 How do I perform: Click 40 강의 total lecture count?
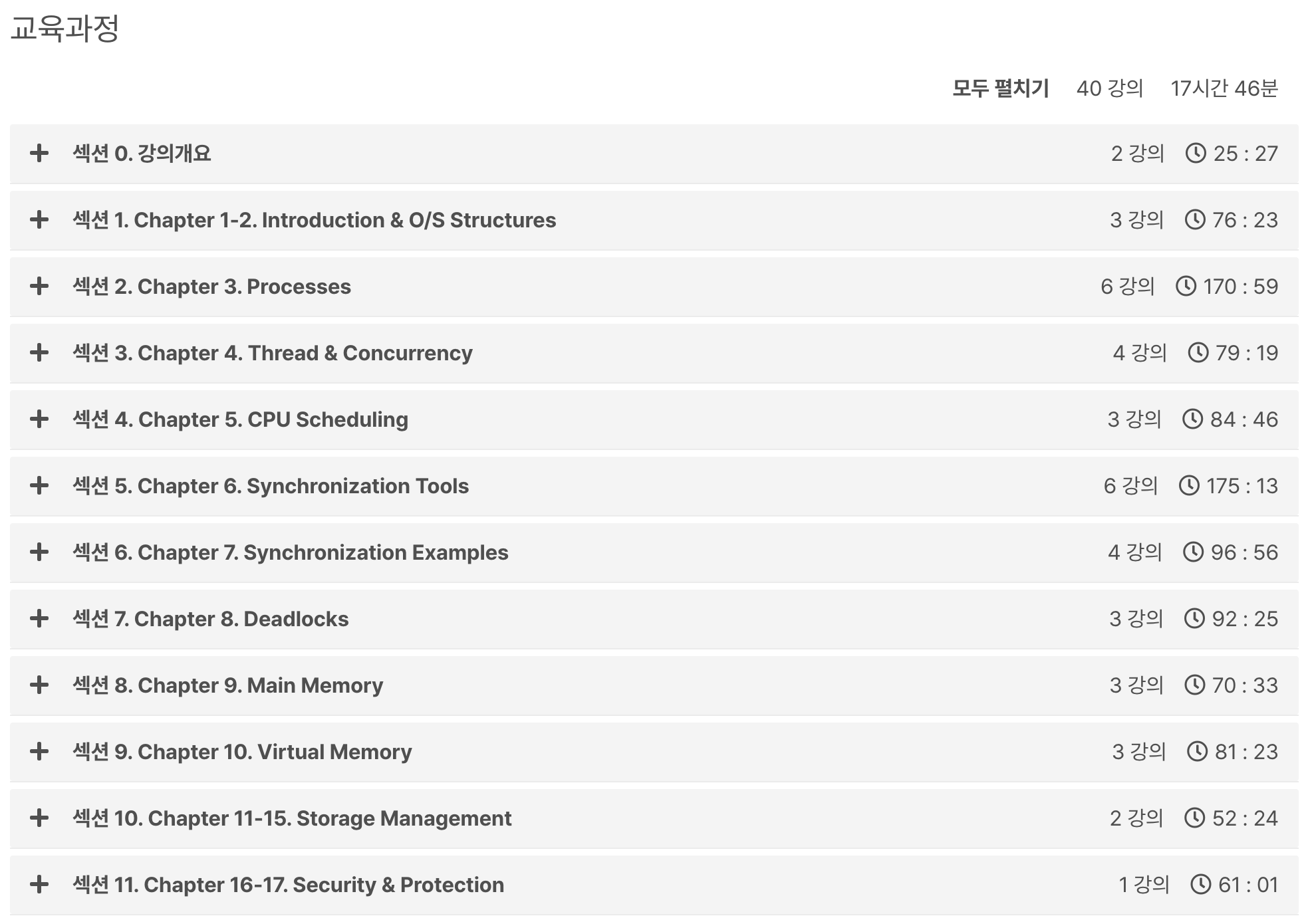1109,88
